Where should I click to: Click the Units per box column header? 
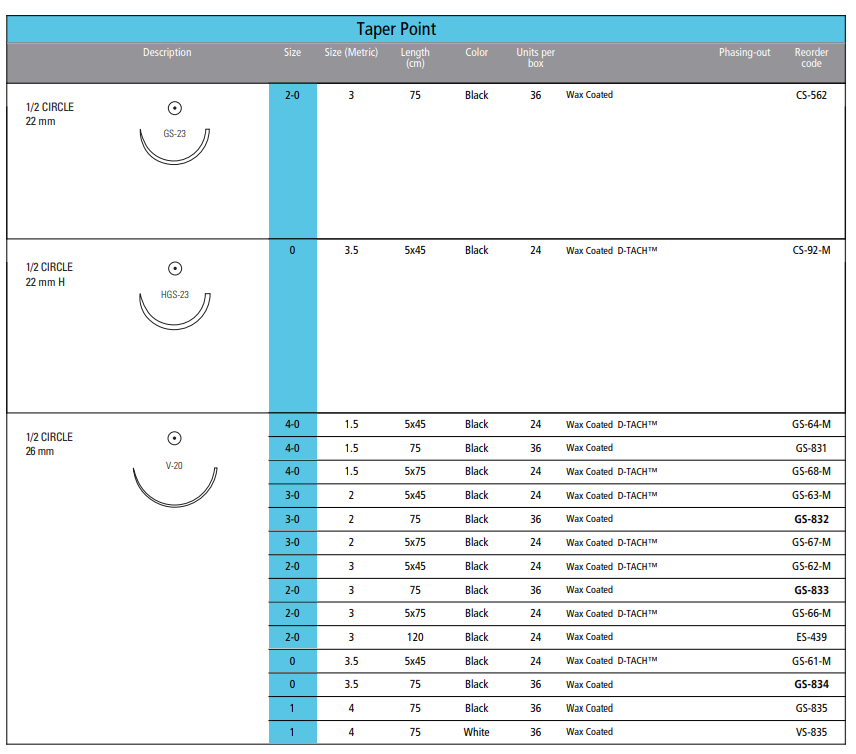536,58
